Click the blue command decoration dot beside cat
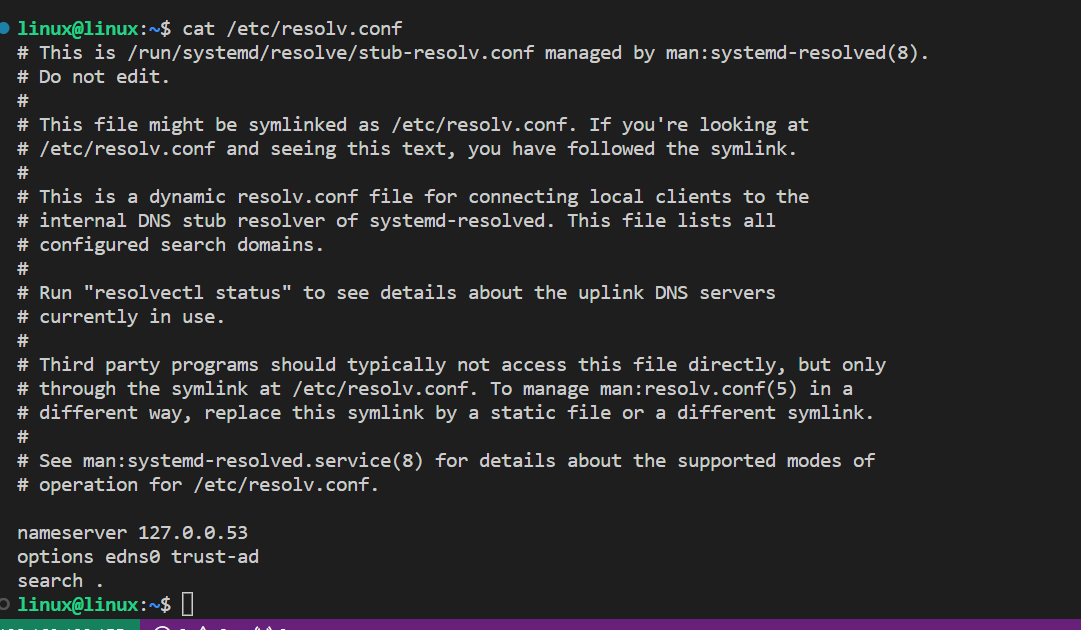The width and height of the screenshot is (1081, 630). point(5,28)
